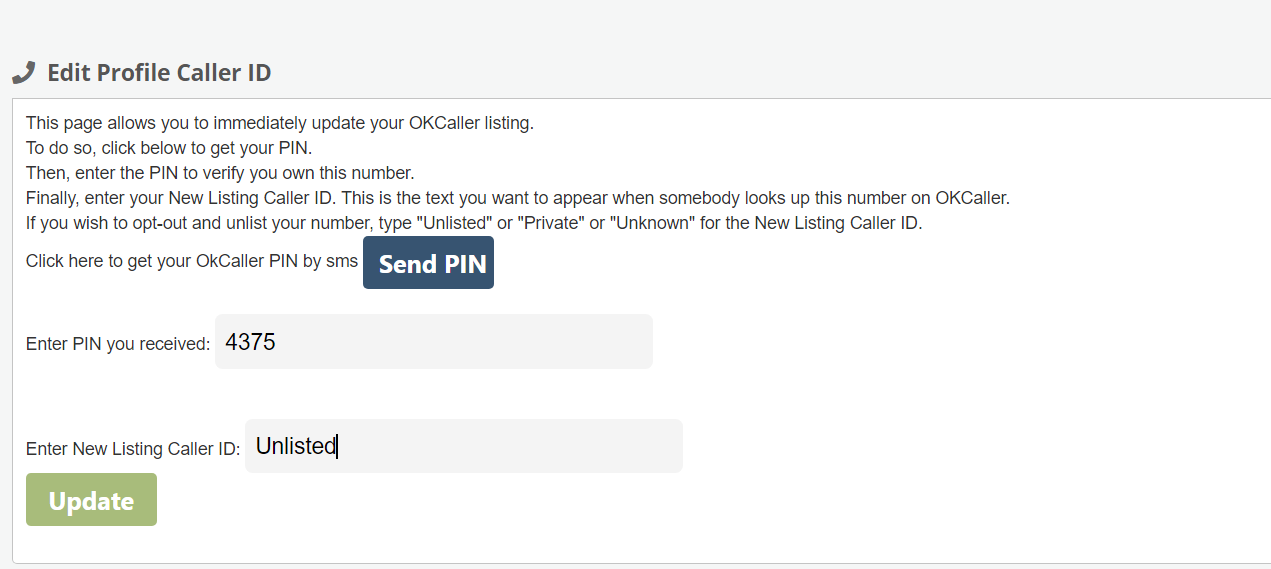Image resolution: width=1271 pixels, height=569 pixels.
Task: Select the 'Enter PIN you received:' label
Action: [x=118, y=344]
